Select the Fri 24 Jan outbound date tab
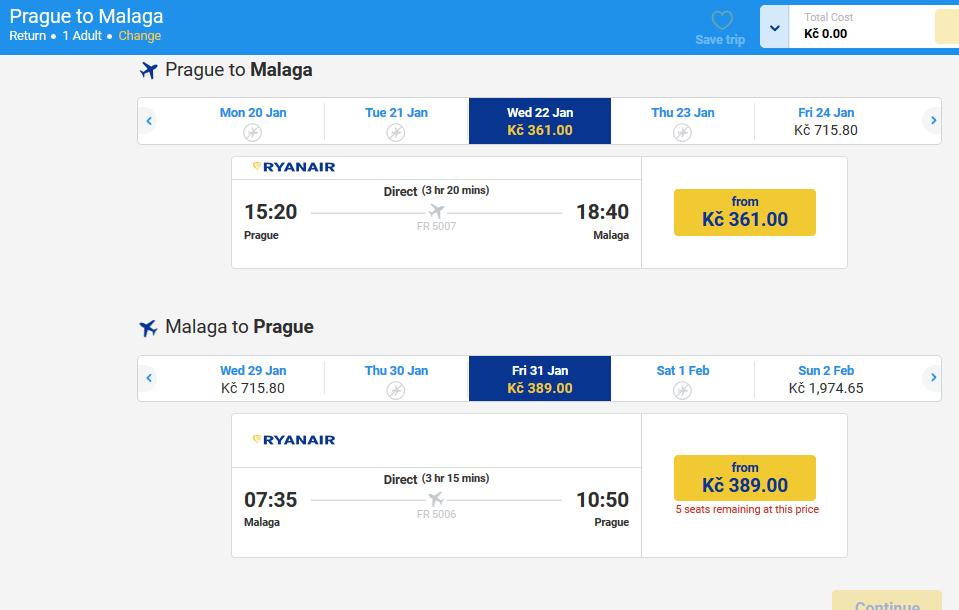Image resolution: width=959 pixels, height=610 pixels. click(826, 121)
